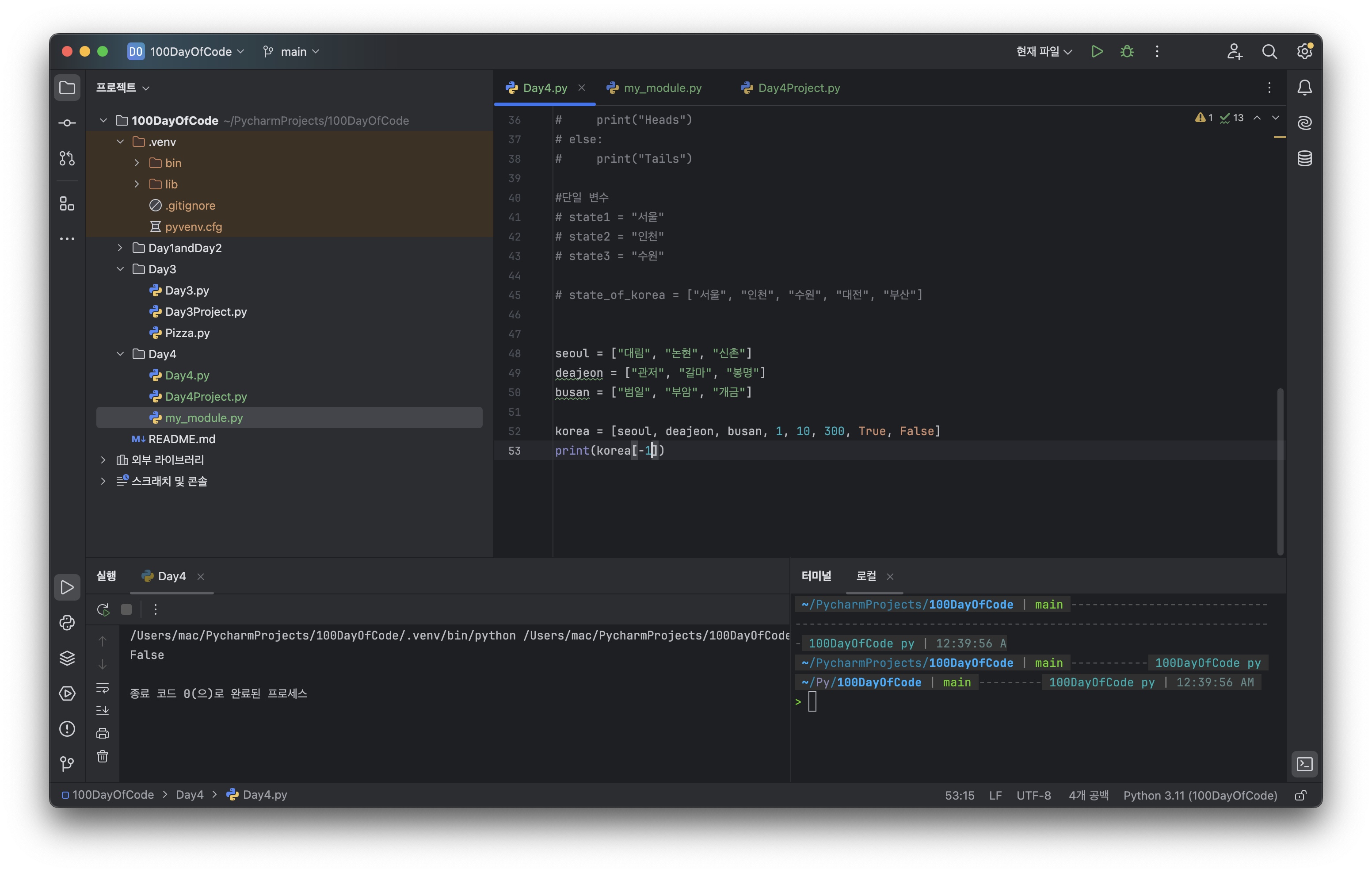Viewport: 1372px width, 873px height.
Task: Toggle scroll to end in run output
Action: (103, 710)
